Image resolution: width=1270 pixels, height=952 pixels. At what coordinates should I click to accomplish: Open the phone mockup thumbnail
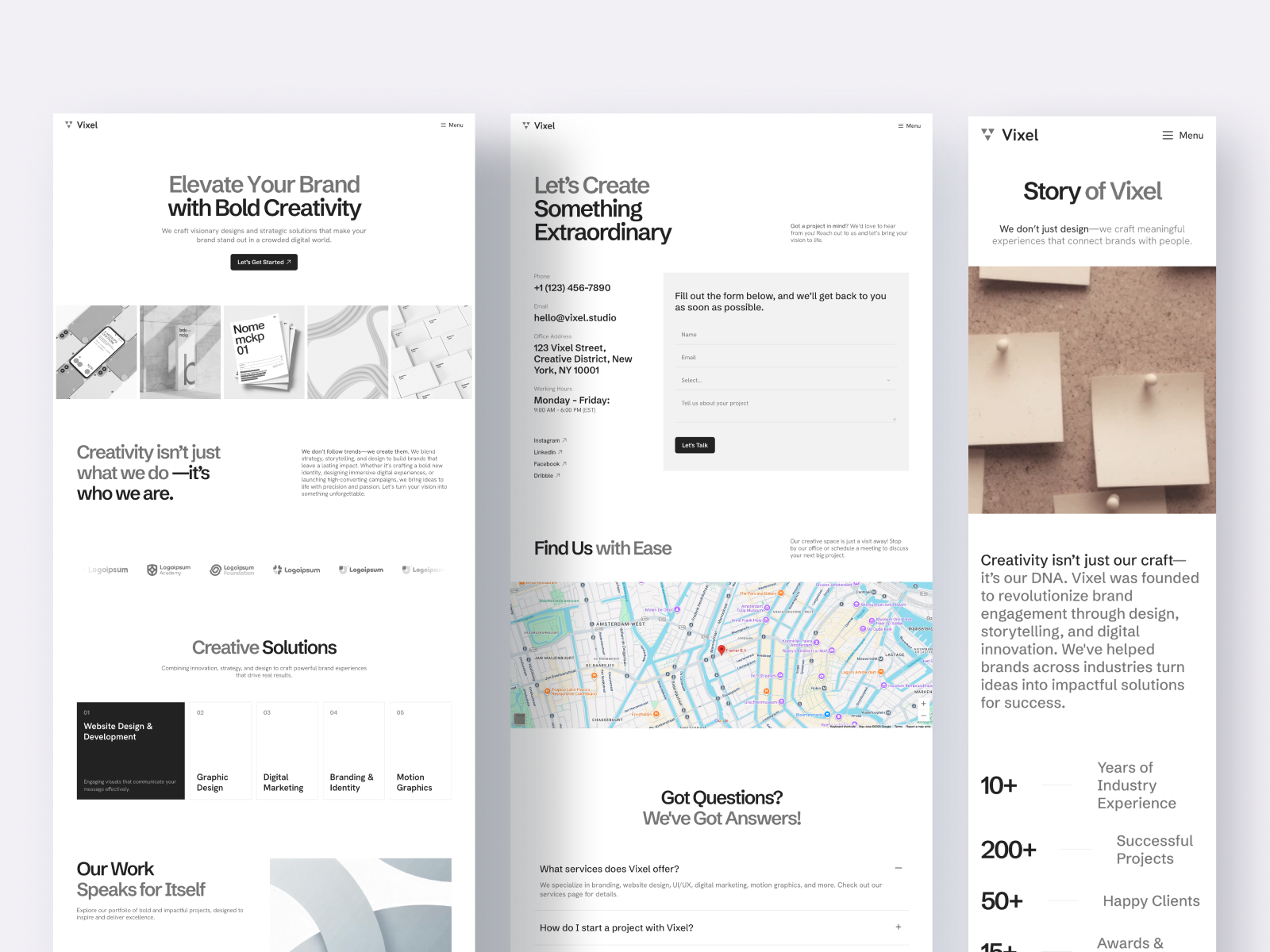click(x=97, y=352)
